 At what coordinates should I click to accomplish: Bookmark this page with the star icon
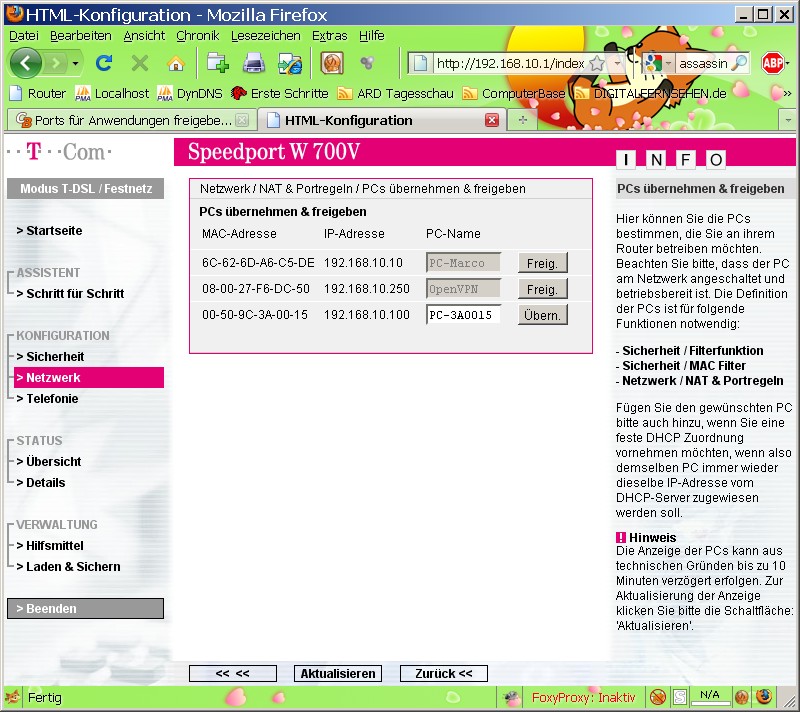coord(596,63)
